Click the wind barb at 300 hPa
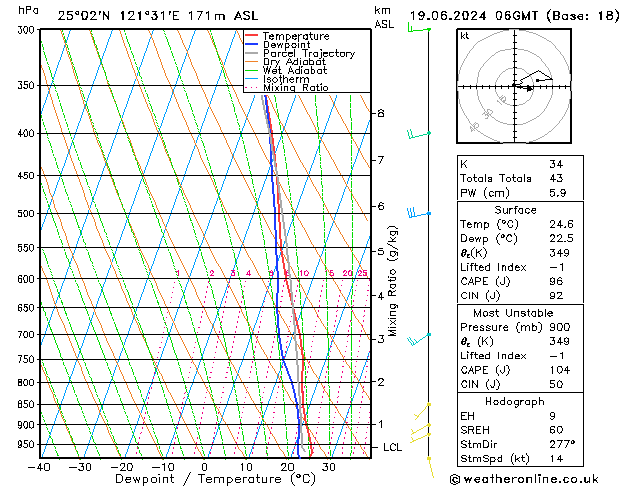The width and height of the screenshot is (629, 486). tap(419, 28)
